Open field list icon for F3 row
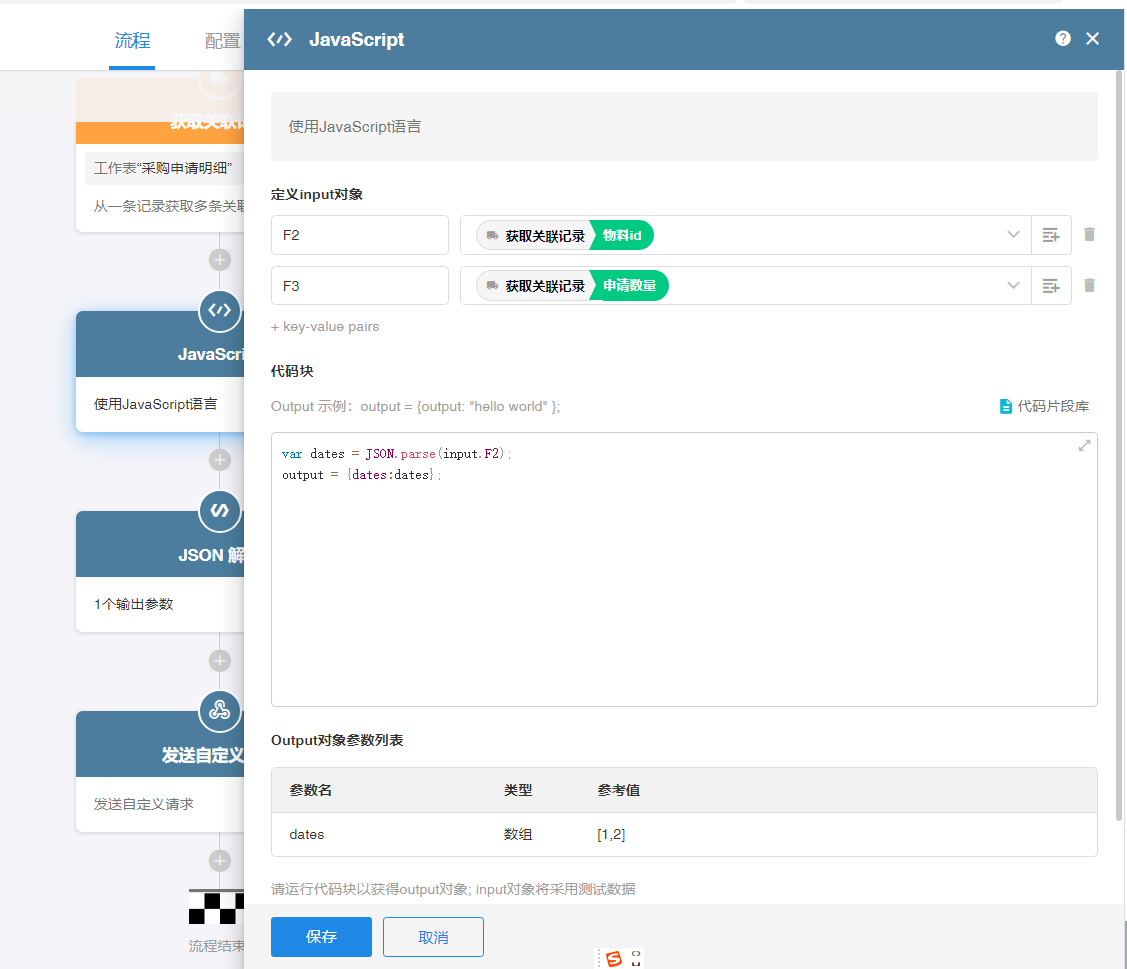This screenshot has height=969, width=1127. [1050, 286]
